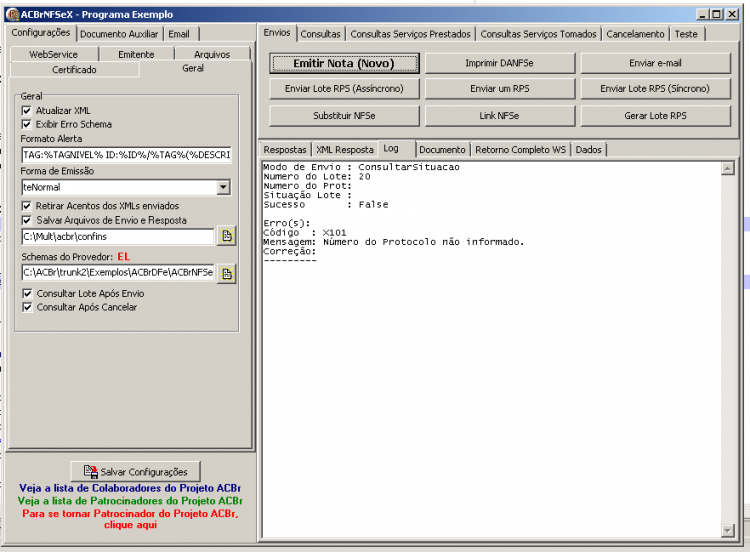Viewport: 750px width, 552px height.
Task: Show the XML Resposta tab
Action: coord(345,150)
